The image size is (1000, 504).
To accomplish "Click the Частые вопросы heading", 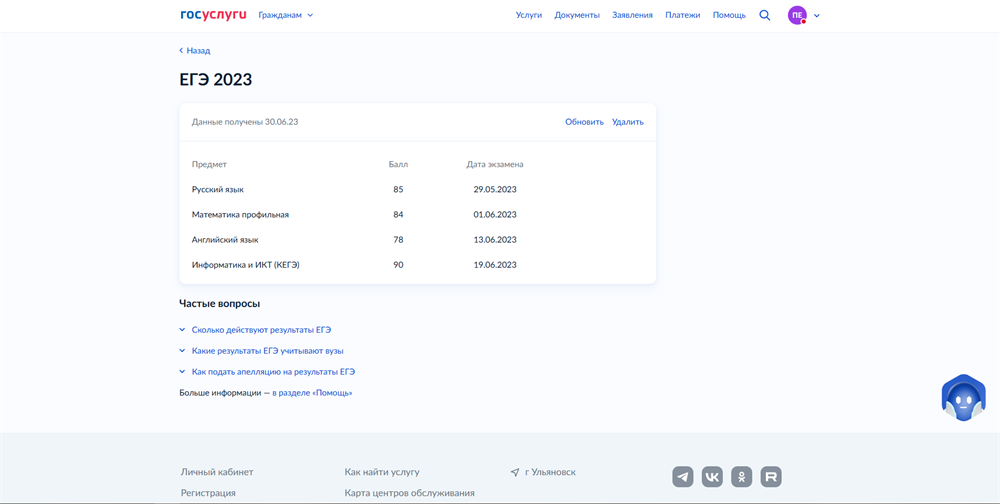I will [220, 304].
